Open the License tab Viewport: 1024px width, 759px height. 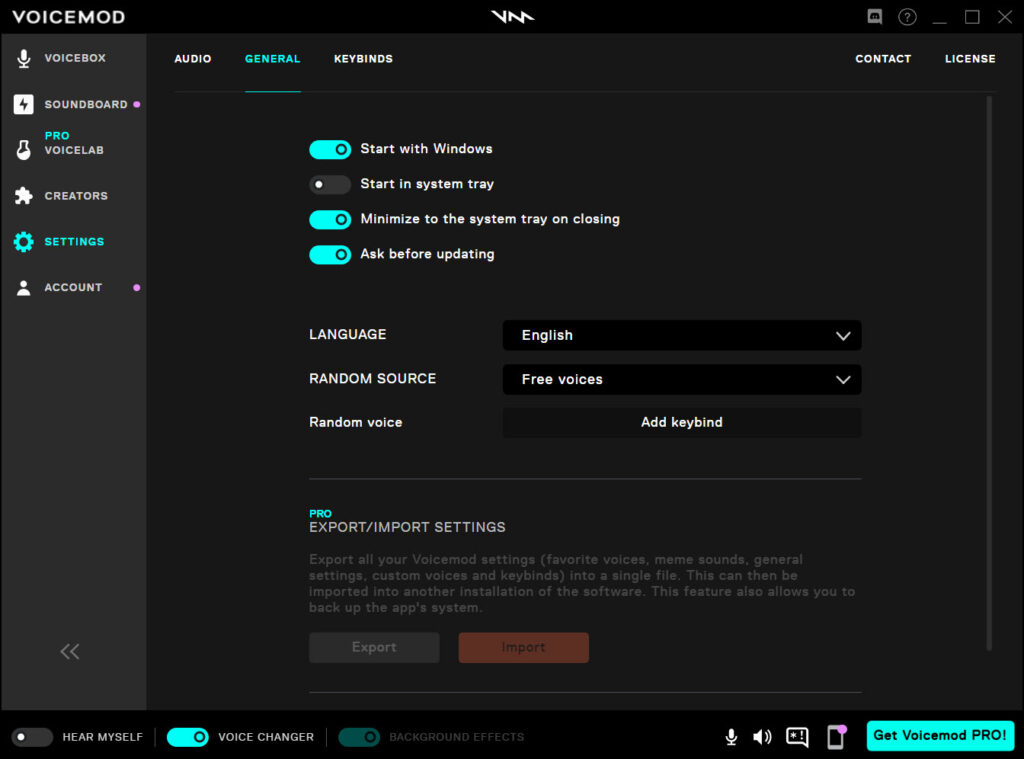(x=970, y=59)
